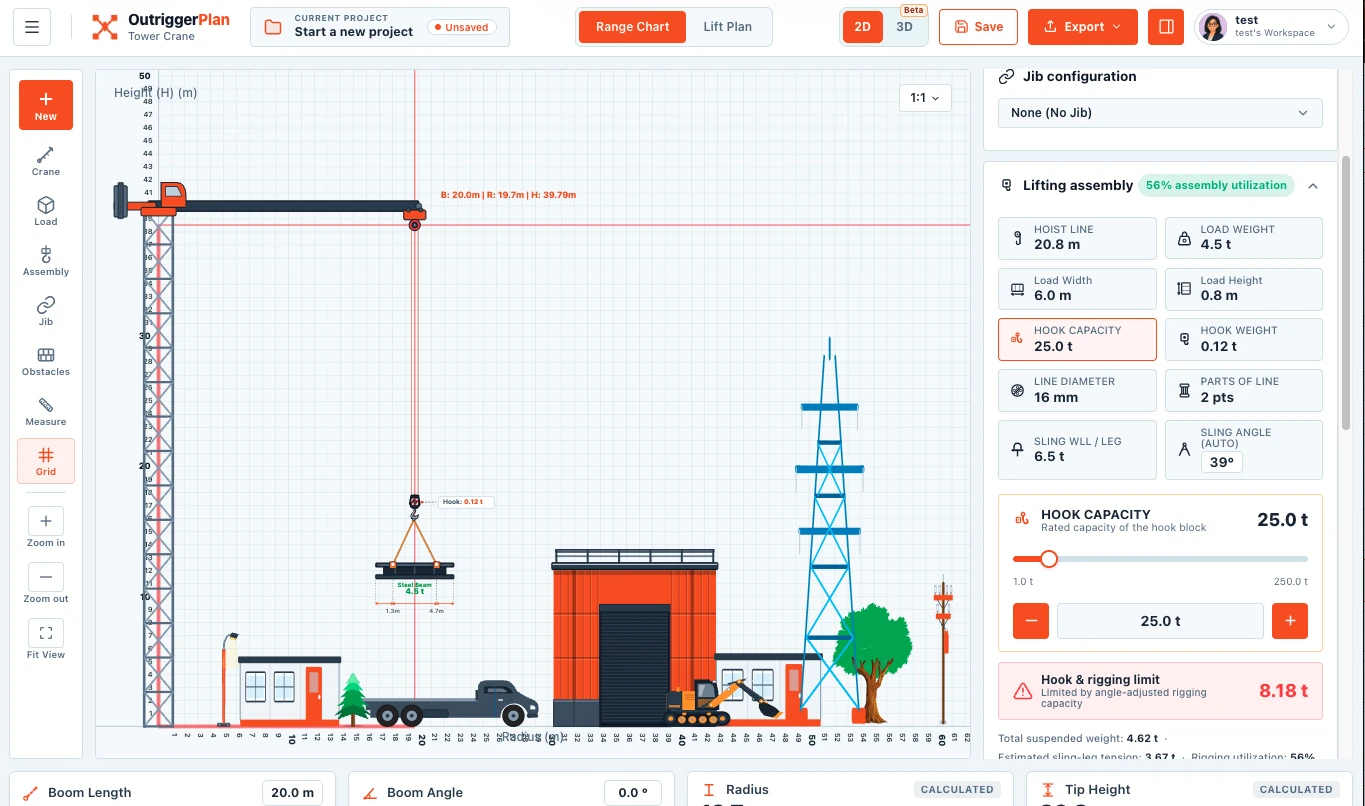
Task: Switch to the Range Chart tab
Action: 632,27
